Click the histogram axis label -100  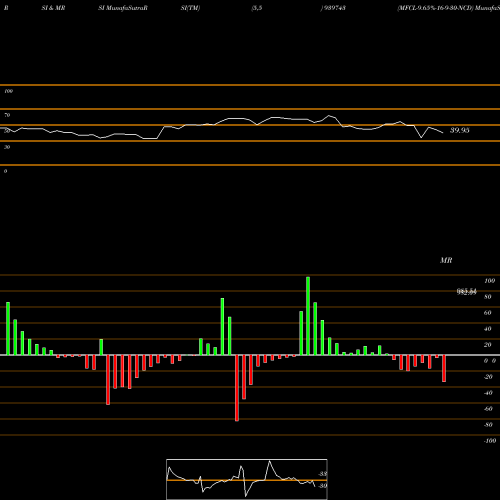tap(490, 441)
